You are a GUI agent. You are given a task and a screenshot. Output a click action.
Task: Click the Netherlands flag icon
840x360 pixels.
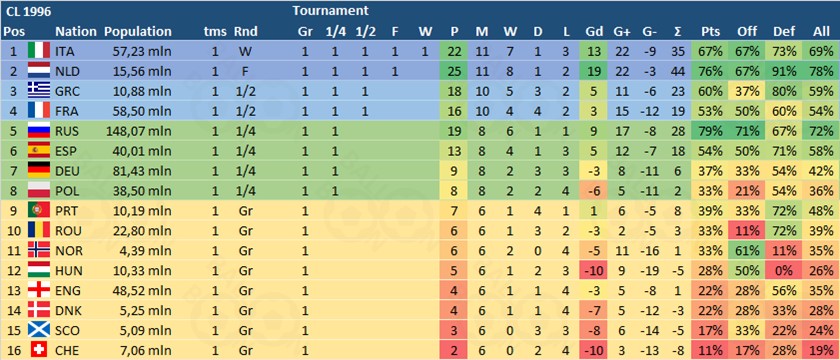point(39,71)
